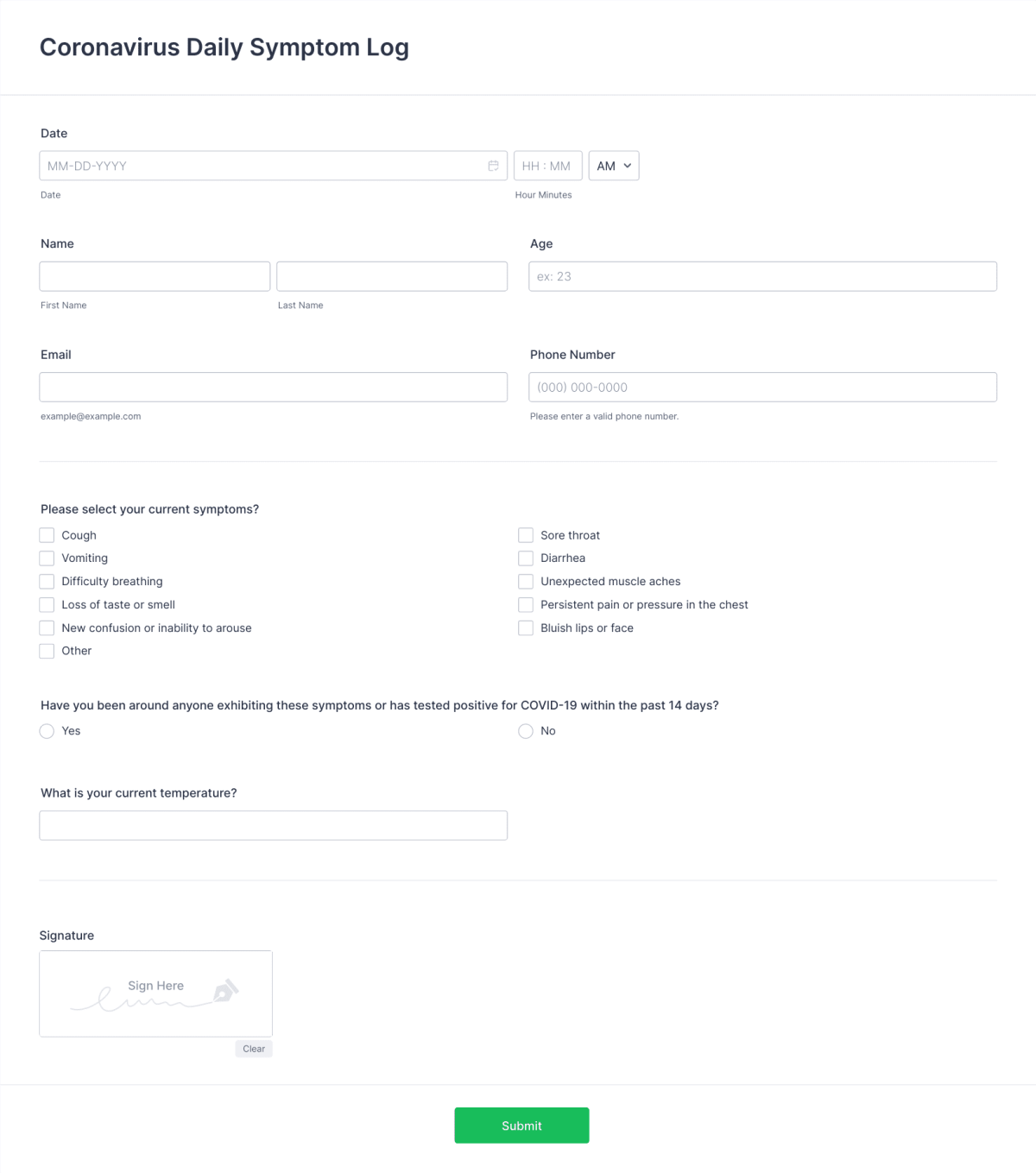The image size is (1036, 1173).
Task: Check the Cough symptom checkbox
Action: (47, 535)
